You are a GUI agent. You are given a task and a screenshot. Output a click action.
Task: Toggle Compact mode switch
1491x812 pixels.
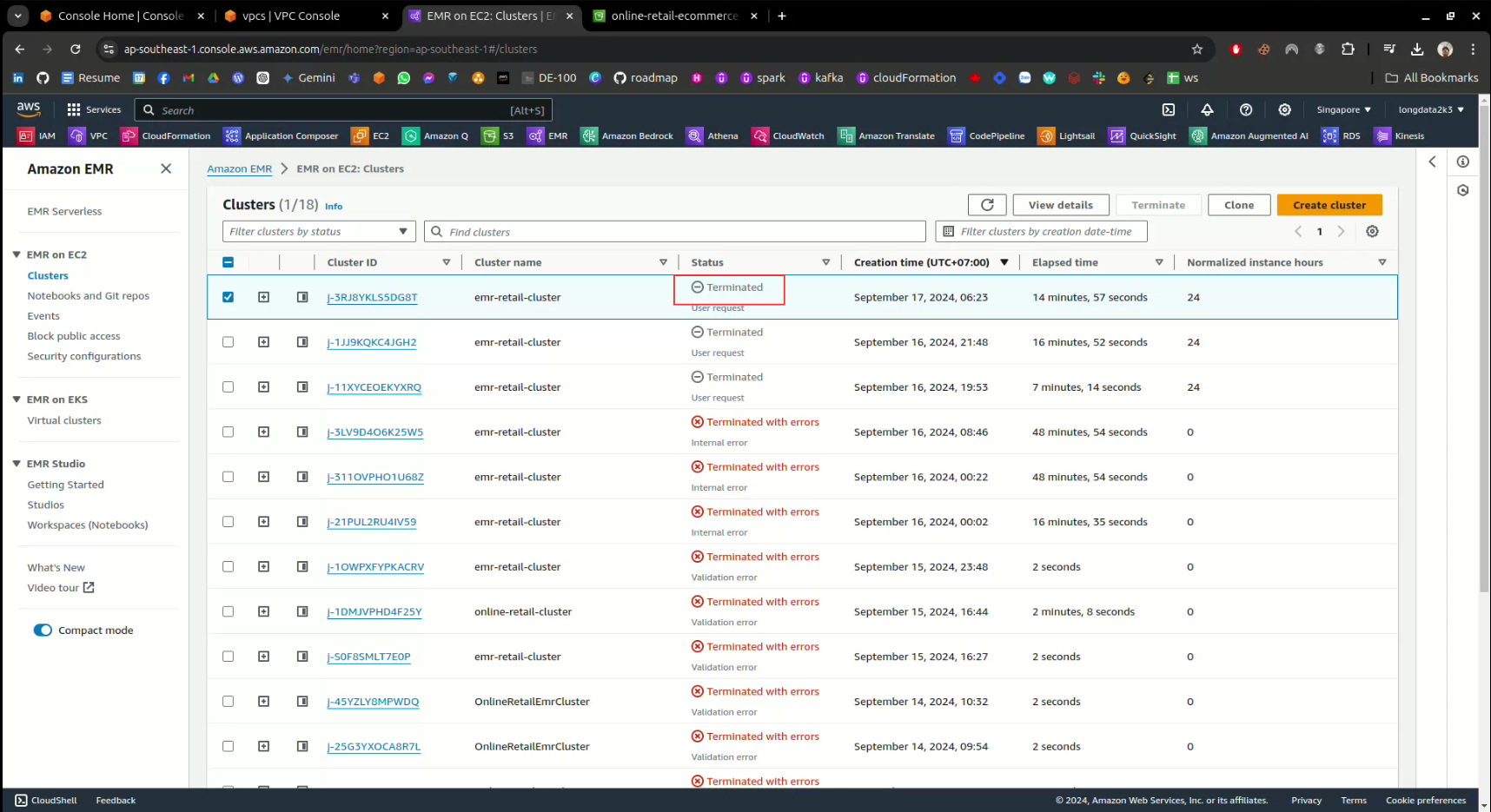tap(43, 630)
